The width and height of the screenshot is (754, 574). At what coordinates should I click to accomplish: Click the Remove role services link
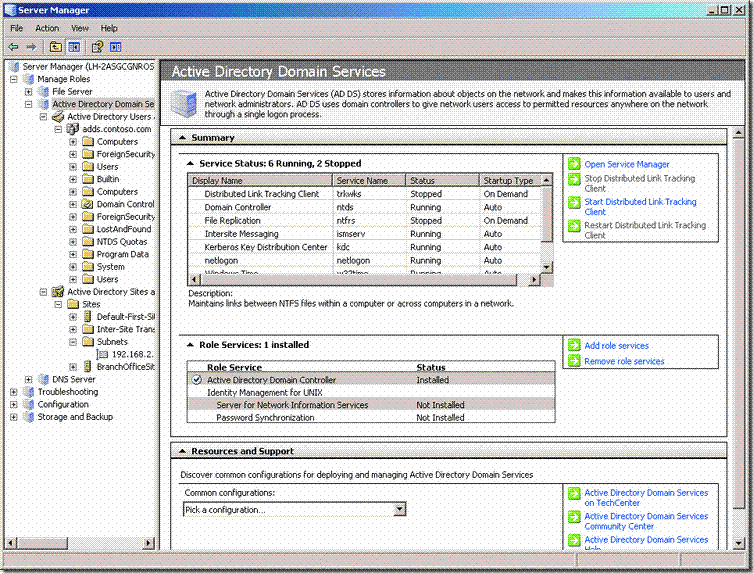click(624, 361)
